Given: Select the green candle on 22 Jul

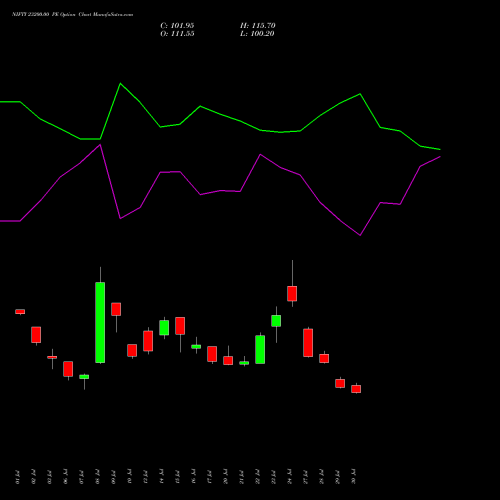Looking at the screenshot, I should click(260, 349).
